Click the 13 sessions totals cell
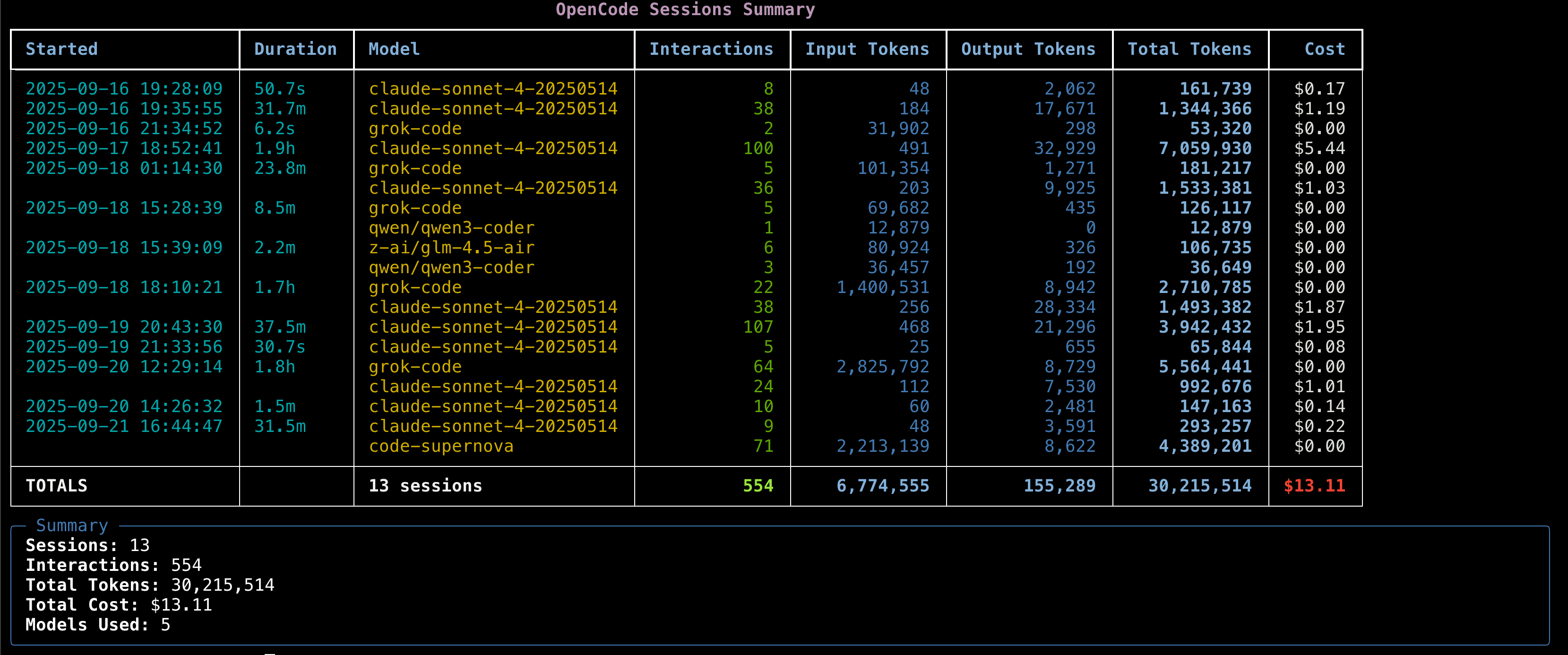The image size is (1568, 655). point(425,486)
